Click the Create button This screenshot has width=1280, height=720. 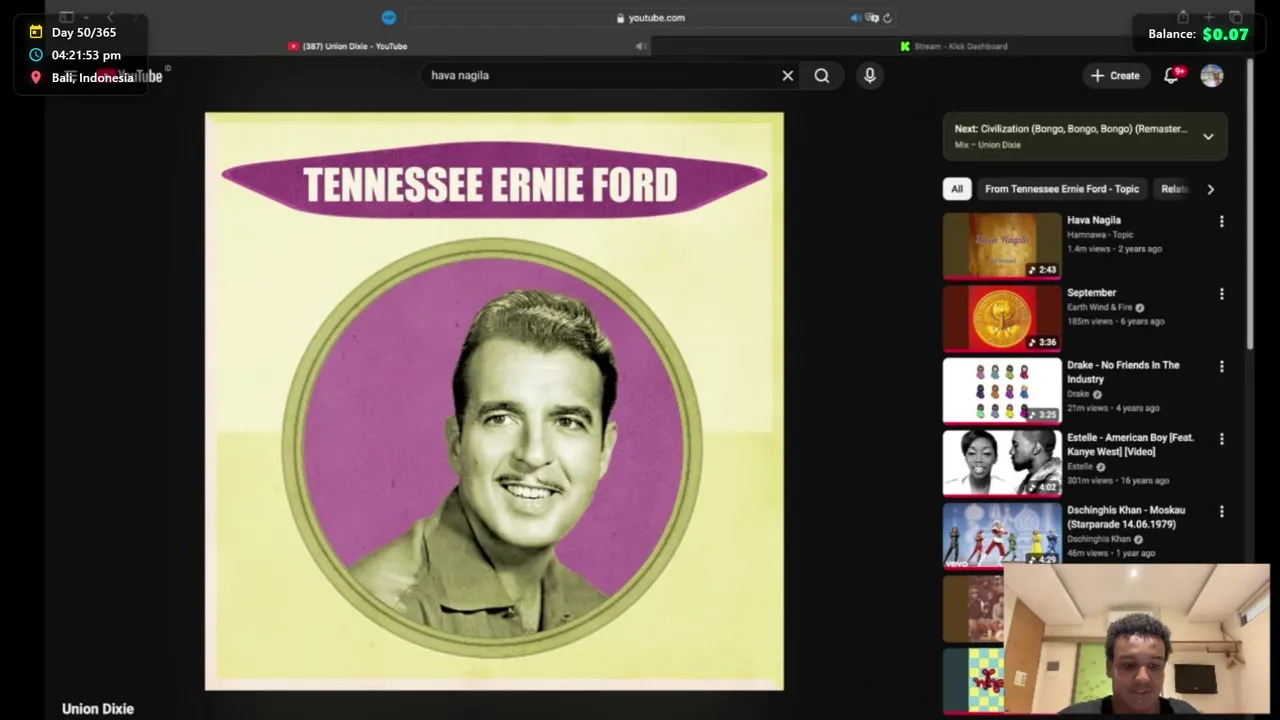click(1115, 75)
